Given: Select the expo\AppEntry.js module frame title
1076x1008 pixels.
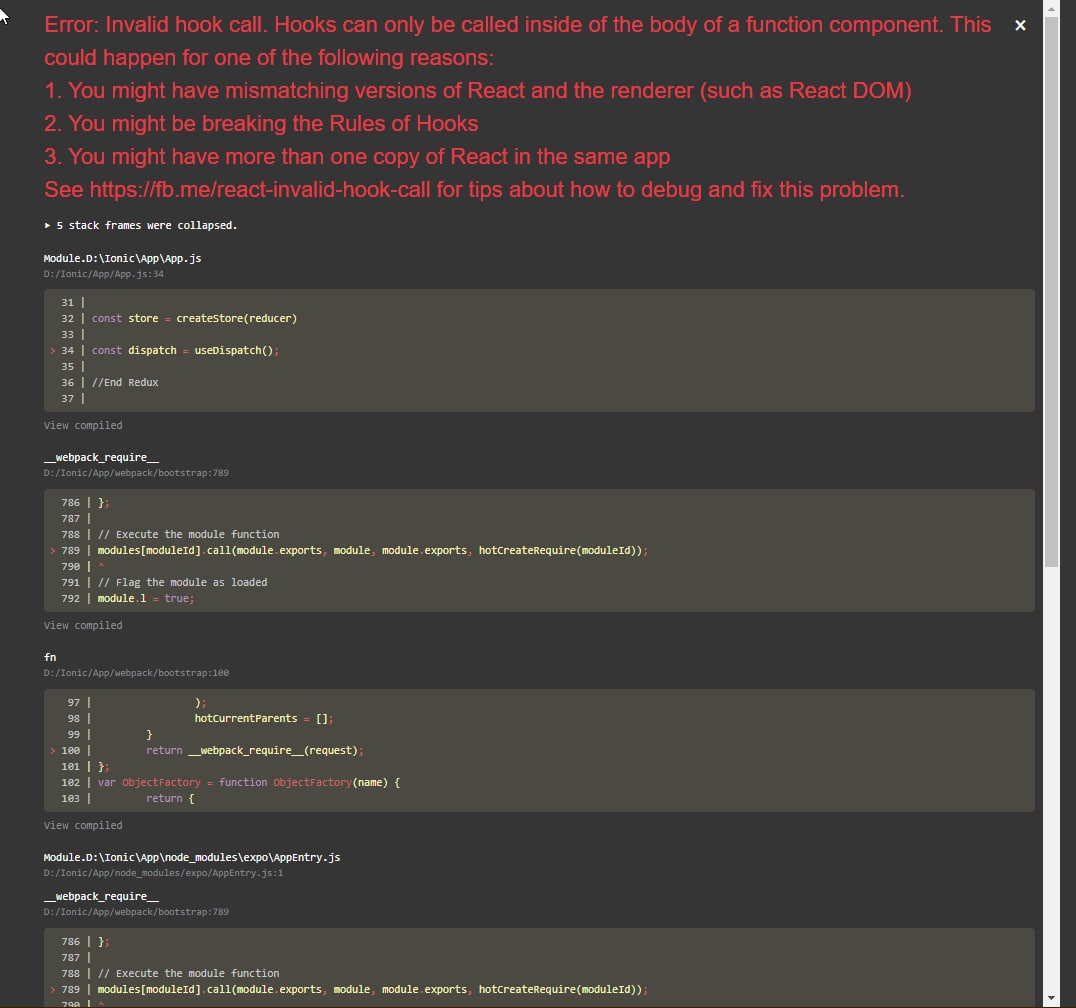Looking at the screenshot, I should click(192, 858).
